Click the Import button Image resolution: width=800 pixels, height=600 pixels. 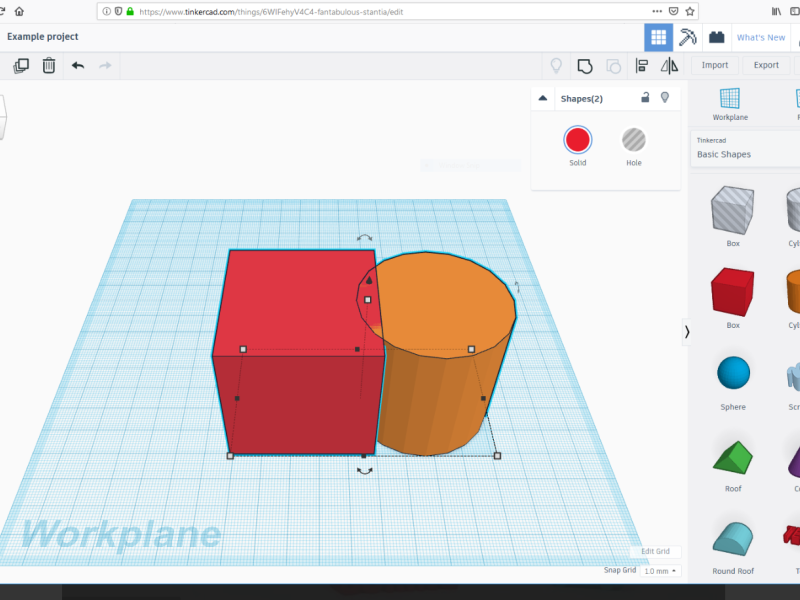pos(714,65)
